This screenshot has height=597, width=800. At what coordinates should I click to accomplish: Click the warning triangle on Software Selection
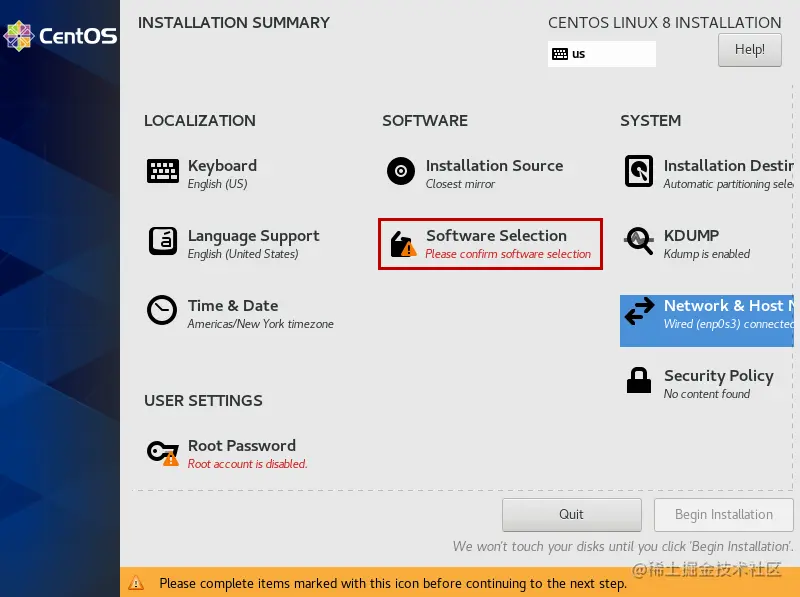(408, 249)
